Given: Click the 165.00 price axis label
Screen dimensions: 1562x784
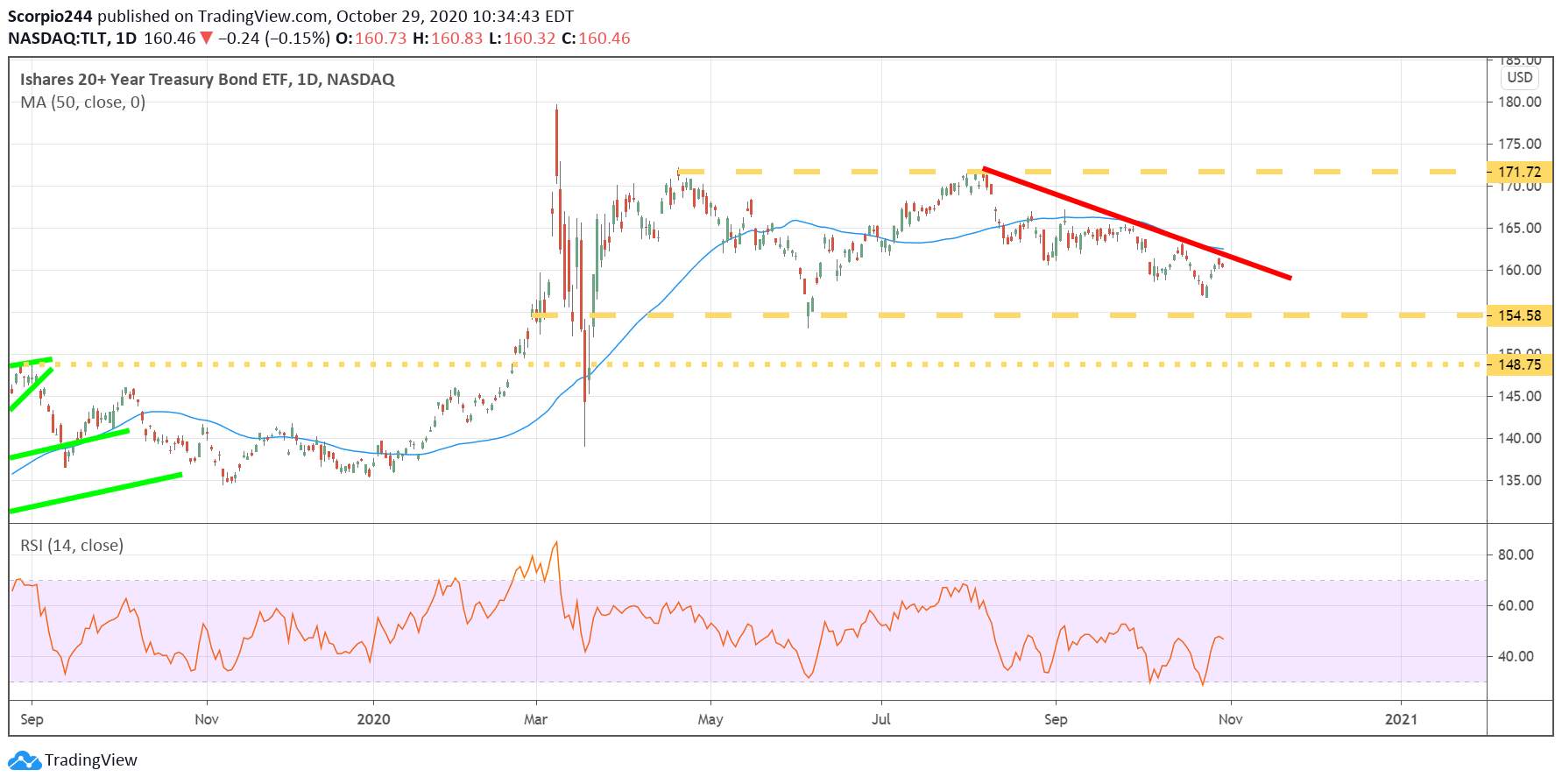Looking at the screenshot, I should (1520, 228).
